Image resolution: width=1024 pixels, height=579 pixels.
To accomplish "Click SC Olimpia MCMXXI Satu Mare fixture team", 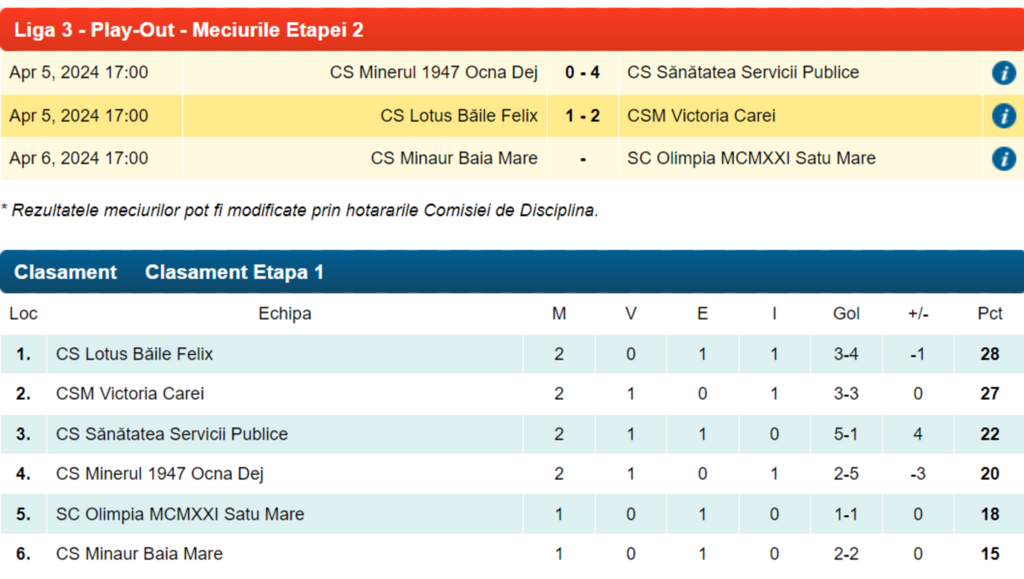I will 751,158.
